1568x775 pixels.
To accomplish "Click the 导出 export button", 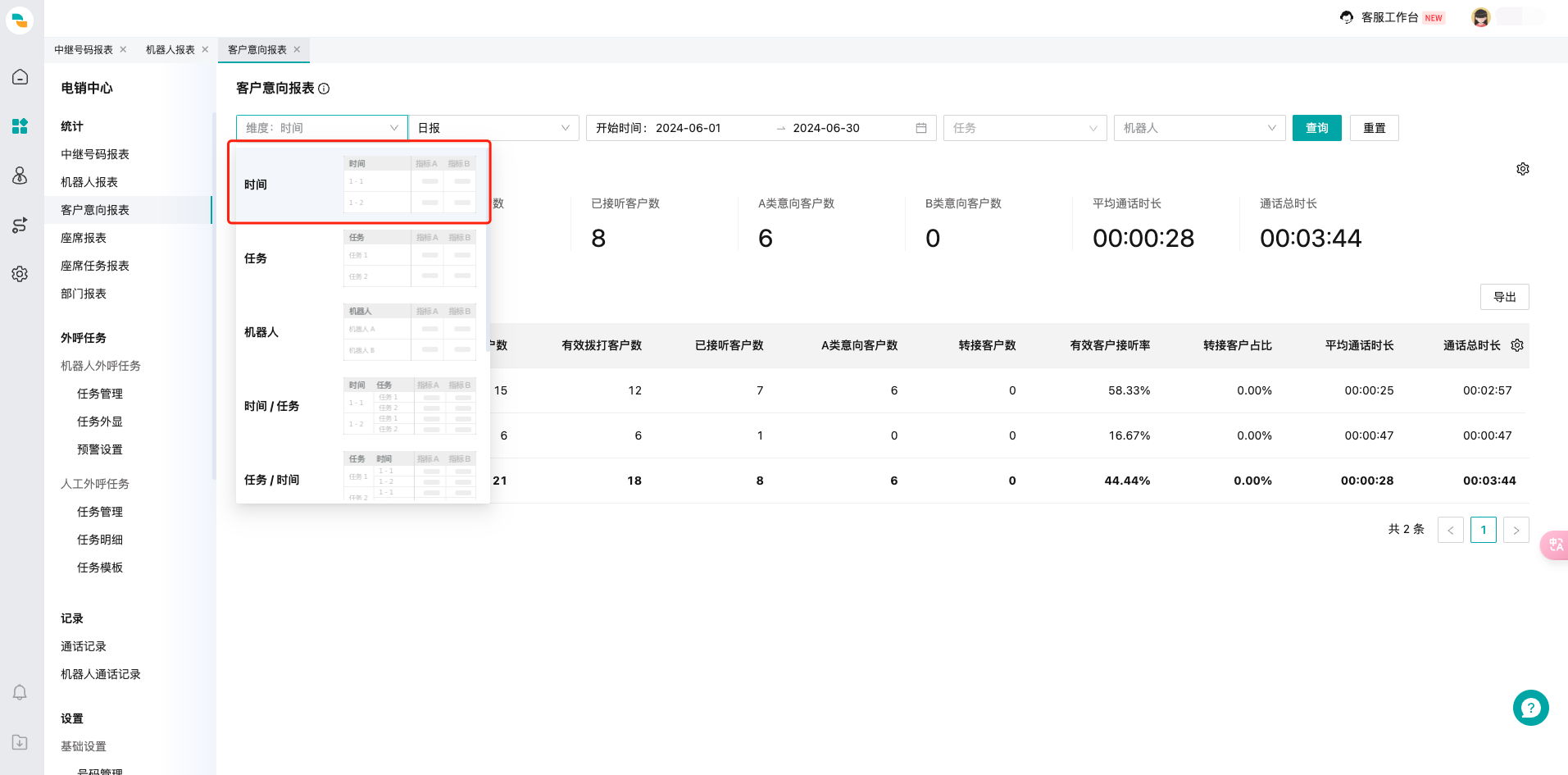I will pos(1505,297).
